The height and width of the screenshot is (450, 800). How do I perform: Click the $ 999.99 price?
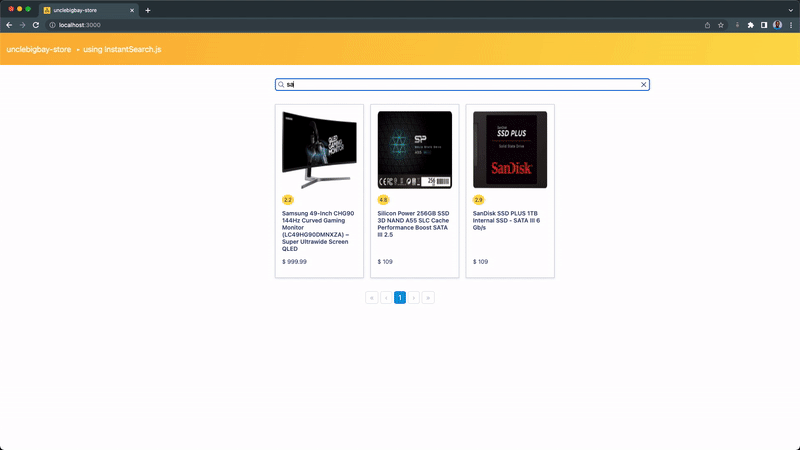tap(294, 262)
